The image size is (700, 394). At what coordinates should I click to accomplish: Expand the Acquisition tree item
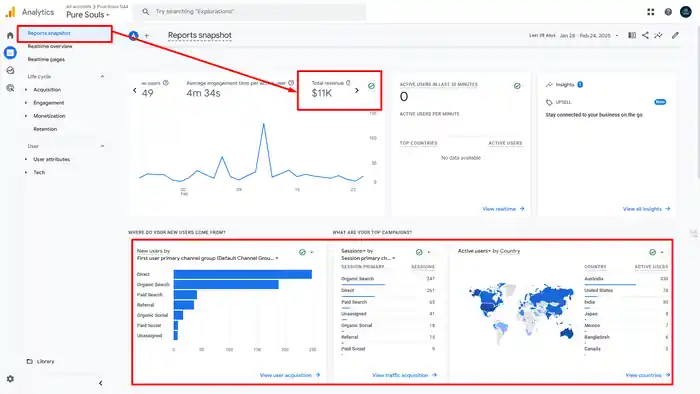click(26, 90)
